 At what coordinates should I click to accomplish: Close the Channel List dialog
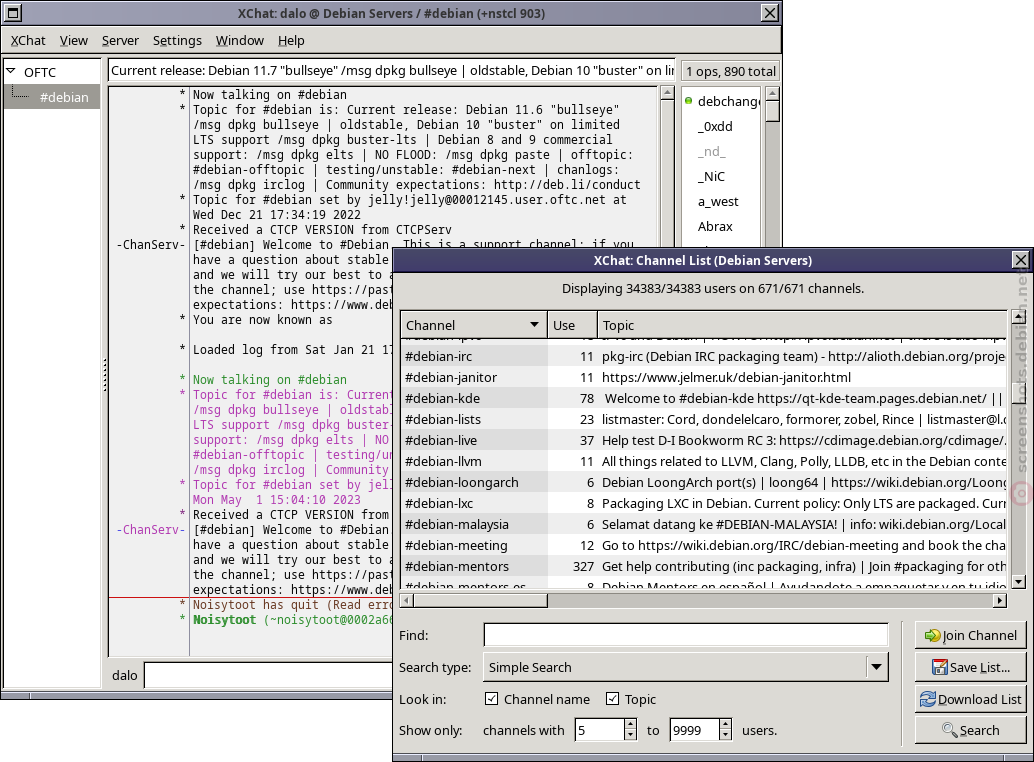coord(1021,260)
